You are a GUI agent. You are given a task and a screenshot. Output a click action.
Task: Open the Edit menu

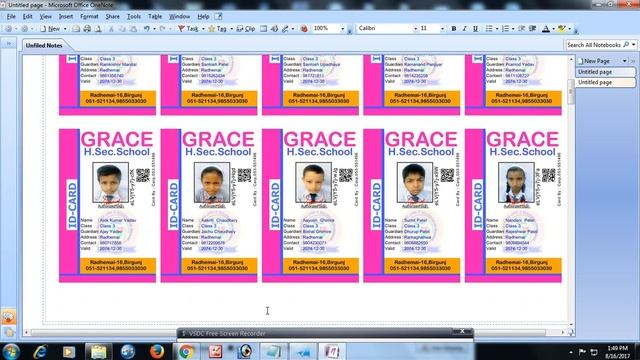(27, 17)
